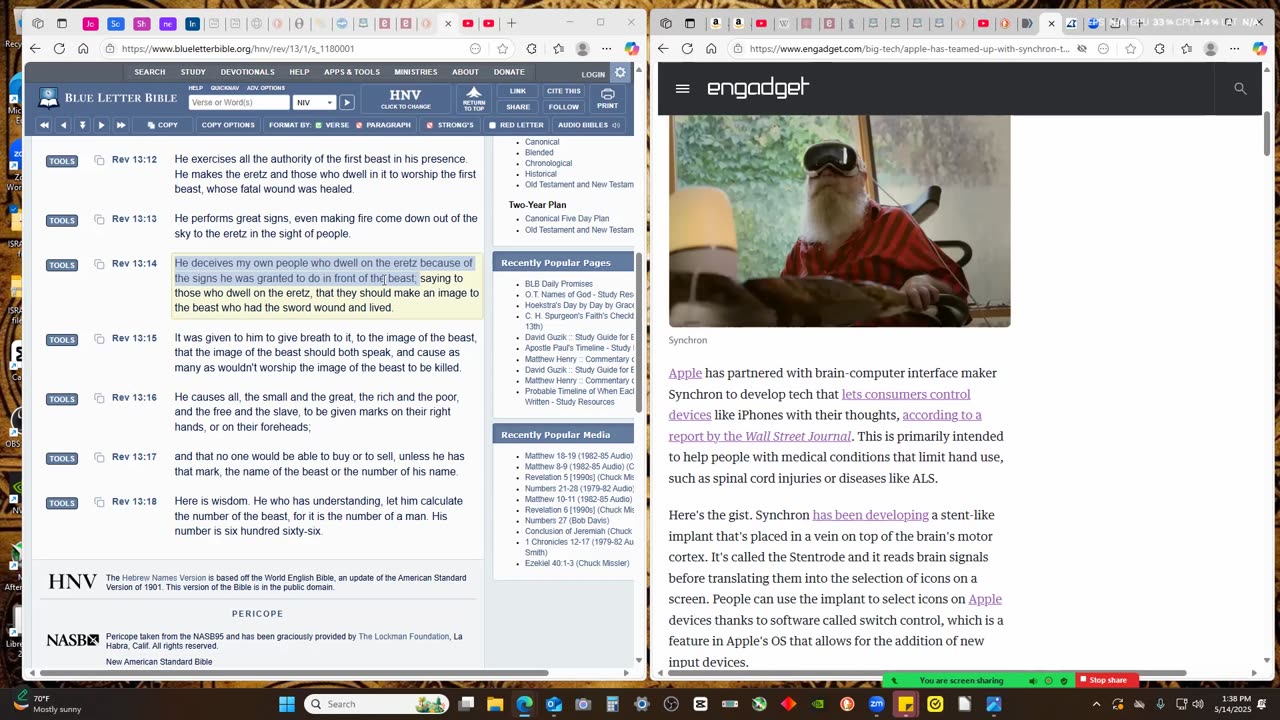
Task: Click the Synchron Vision Pro article image
Action: 840,221
